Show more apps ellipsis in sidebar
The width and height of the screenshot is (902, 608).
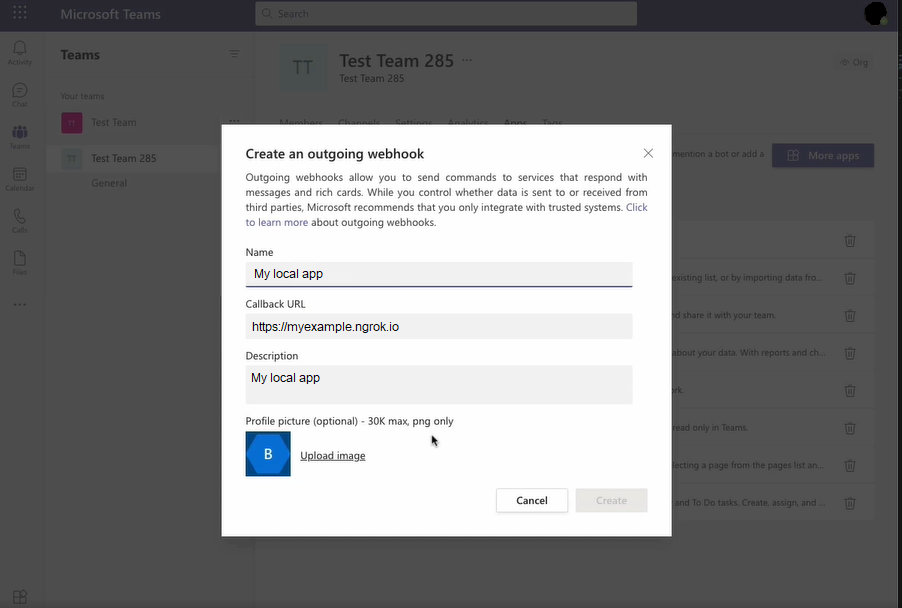(20, 304)
